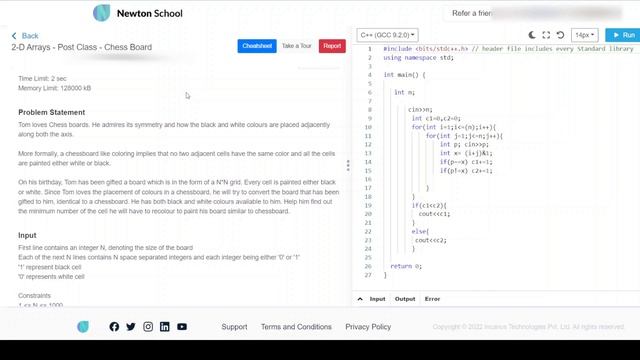Start Take a Tour
Viewport: 640px width, 360px height.
(297, 46)
